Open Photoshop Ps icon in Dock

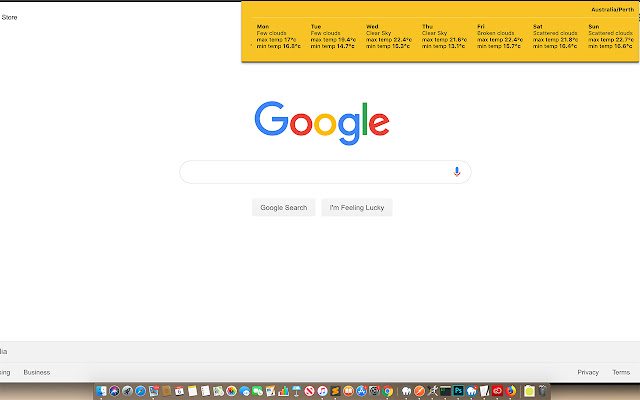458,391
